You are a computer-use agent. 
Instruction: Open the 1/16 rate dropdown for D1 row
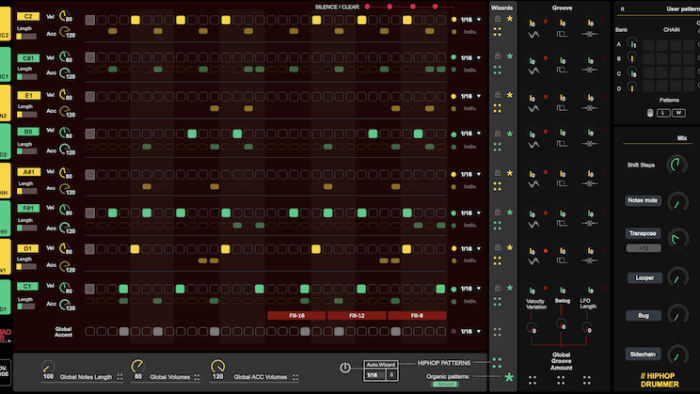point(471,249)
